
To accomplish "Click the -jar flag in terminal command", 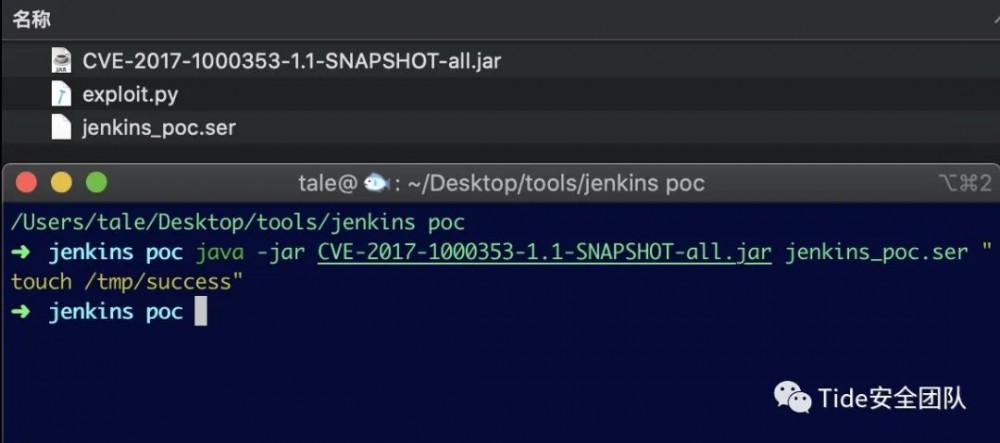I will click(x=281, y=252).
